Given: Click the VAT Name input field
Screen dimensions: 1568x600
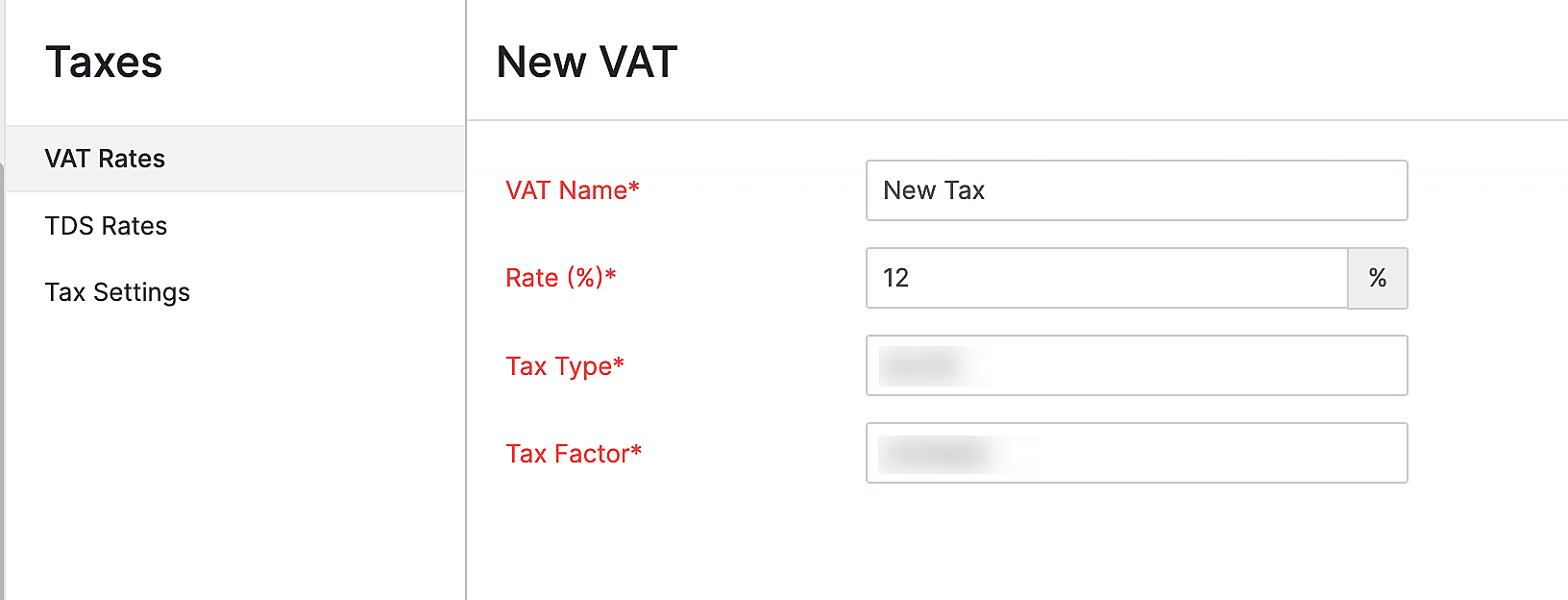Looking at the screenshot, I should click(1136, 190).
